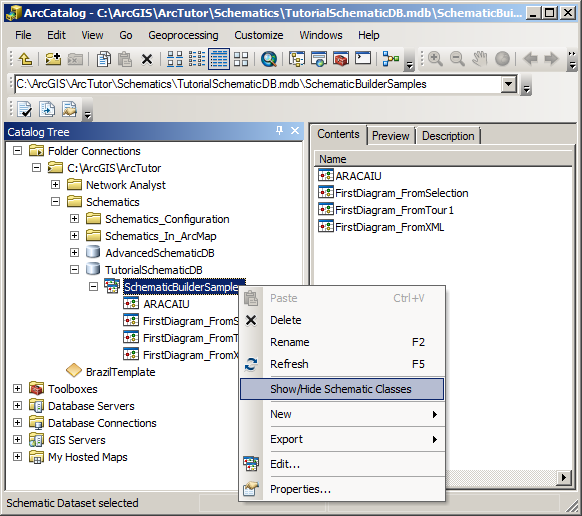
Task: Open Standard toolbar options dropdown arrow
Action: coord(409,65)
